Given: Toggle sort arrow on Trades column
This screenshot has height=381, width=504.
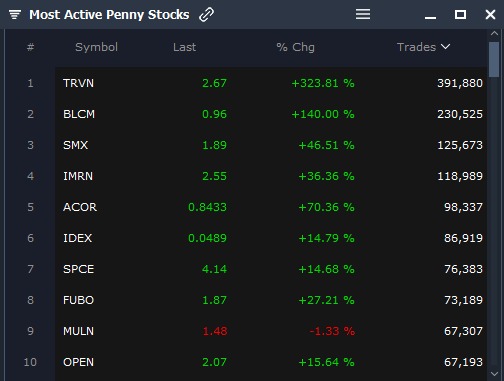Looking at the screenshot, I should click(x=446, y=47).
